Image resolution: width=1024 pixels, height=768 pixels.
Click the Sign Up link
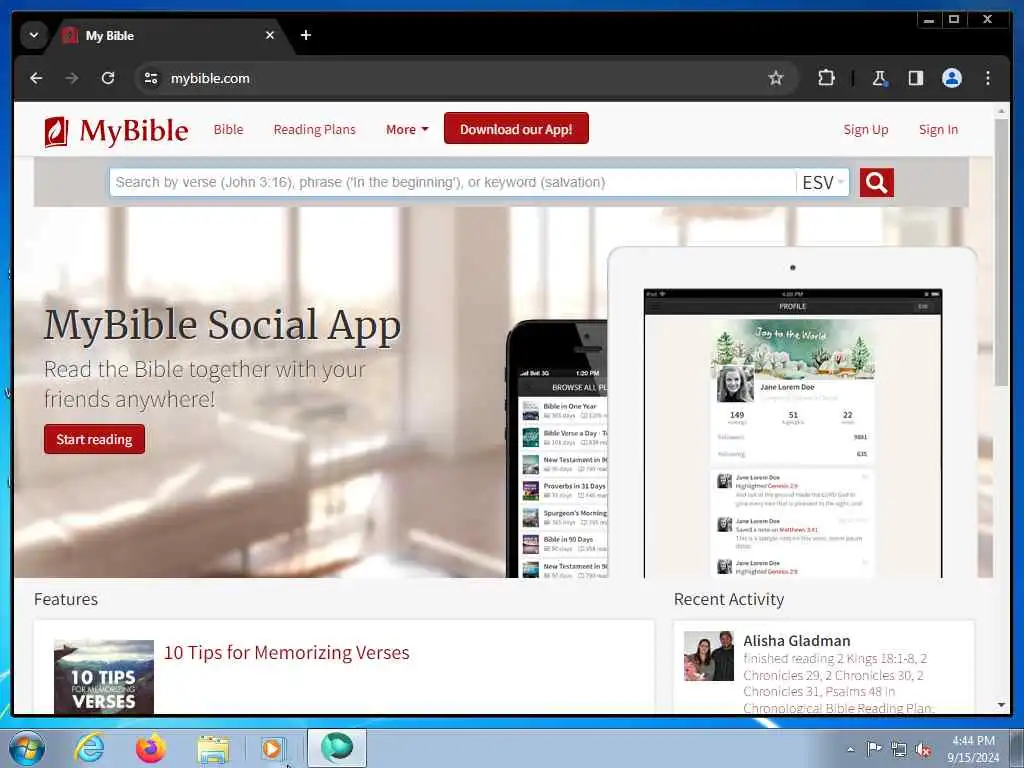[865, 129]
